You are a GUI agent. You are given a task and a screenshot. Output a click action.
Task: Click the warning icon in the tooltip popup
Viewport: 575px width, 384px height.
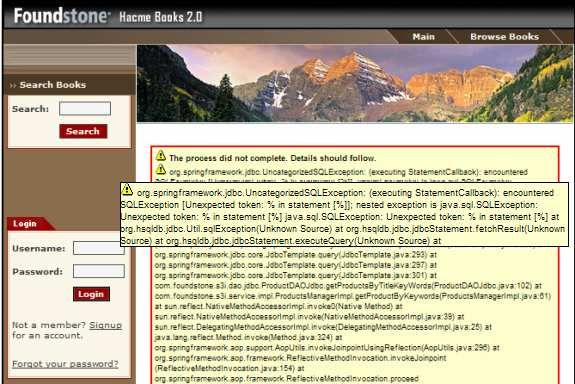127,190
